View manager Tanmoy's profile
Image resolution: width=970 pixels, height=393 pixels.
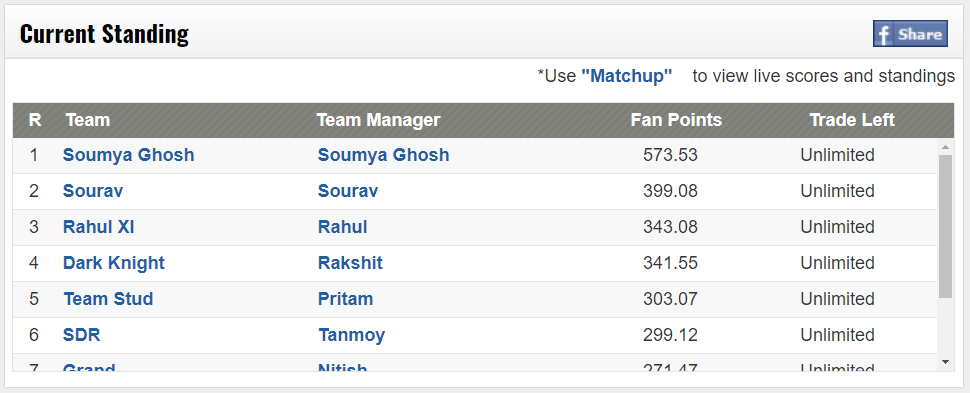coord(351,335)
